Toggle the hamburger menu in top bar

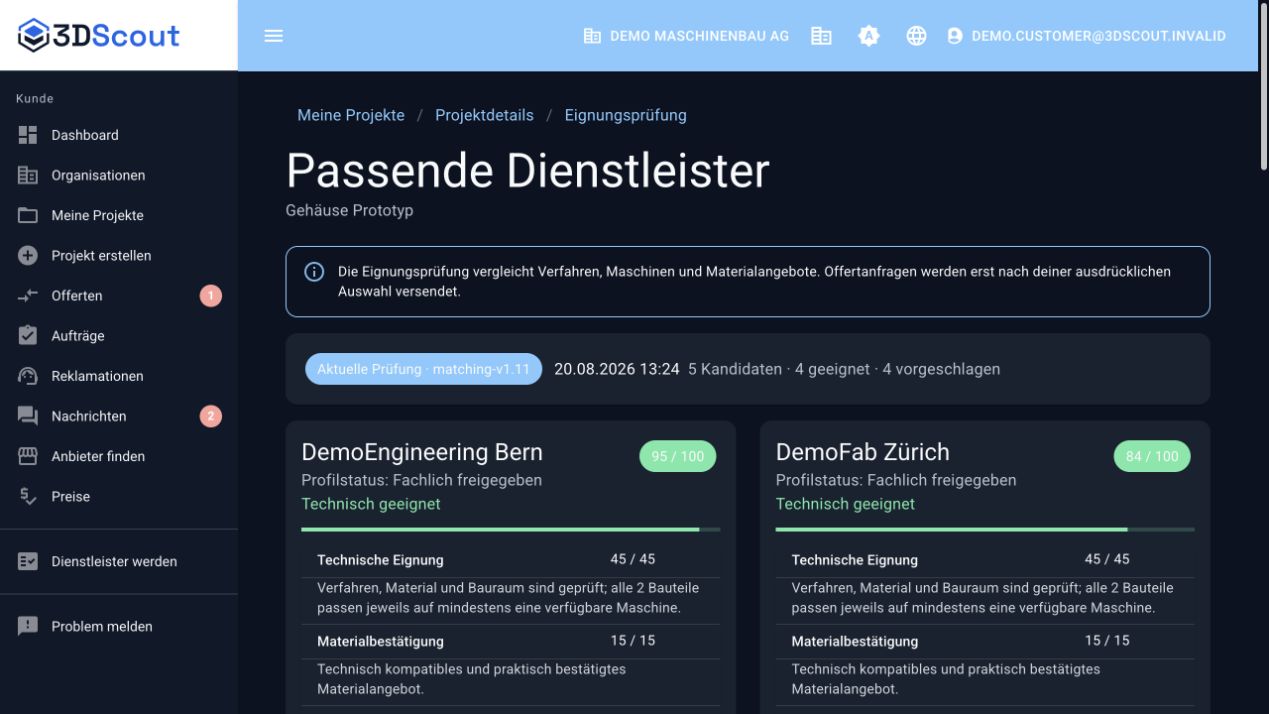(x=273, y=36)
